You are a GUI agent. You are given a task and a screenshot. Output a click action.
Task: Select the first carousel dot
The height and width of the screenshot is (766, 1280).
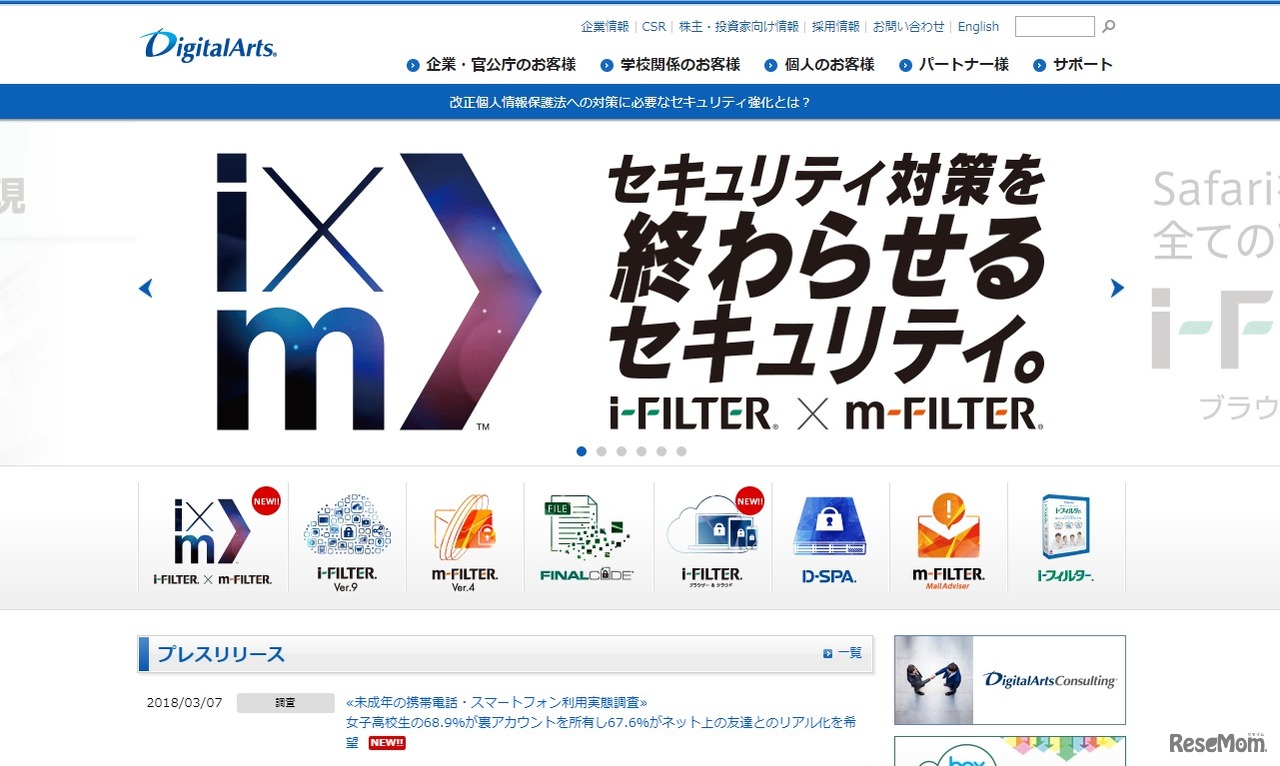click(x=582, y=451)
